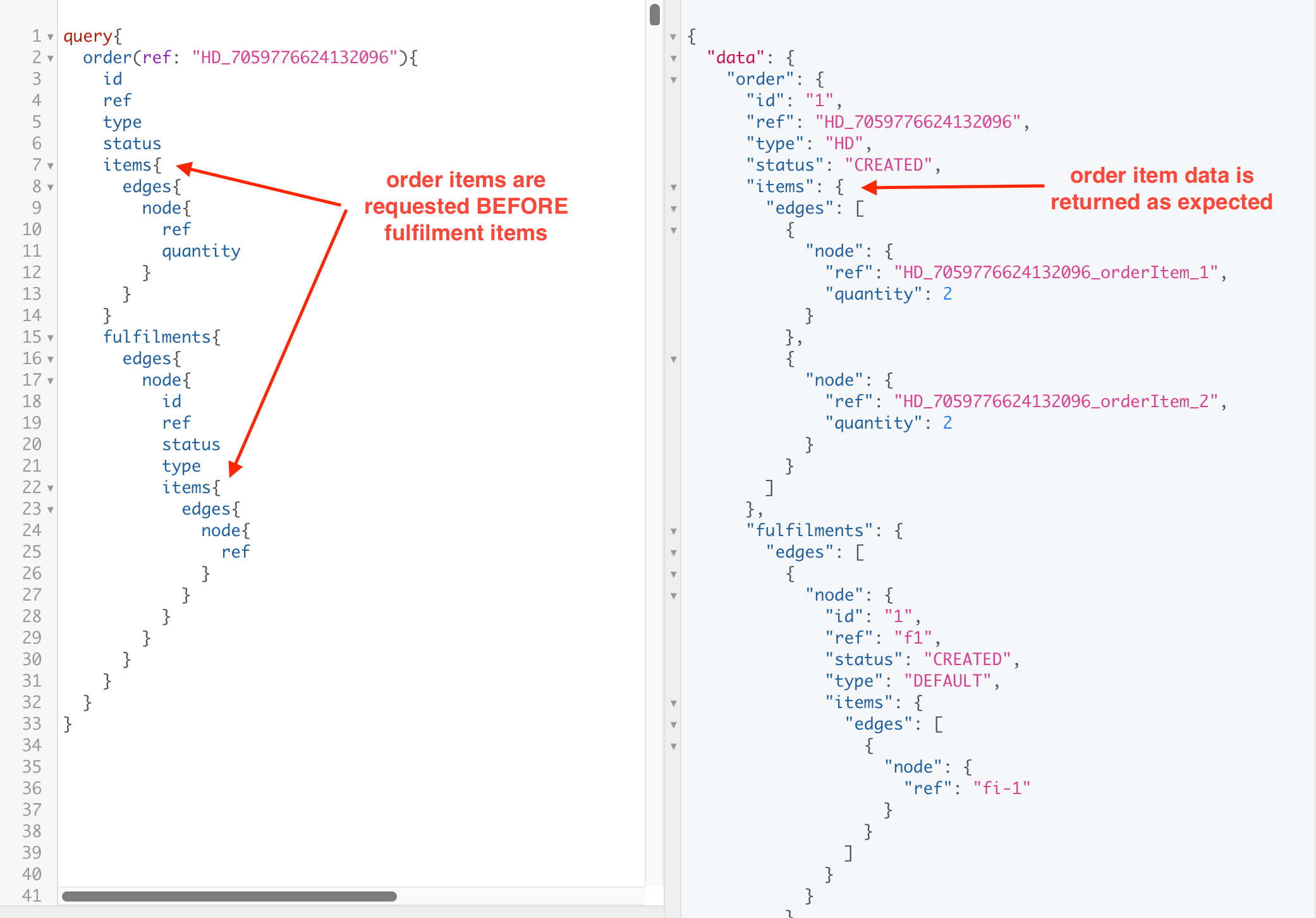Collapse the fulfilment items block at line 22
Screen dimensions: 1316x918
tap(50, 488)
